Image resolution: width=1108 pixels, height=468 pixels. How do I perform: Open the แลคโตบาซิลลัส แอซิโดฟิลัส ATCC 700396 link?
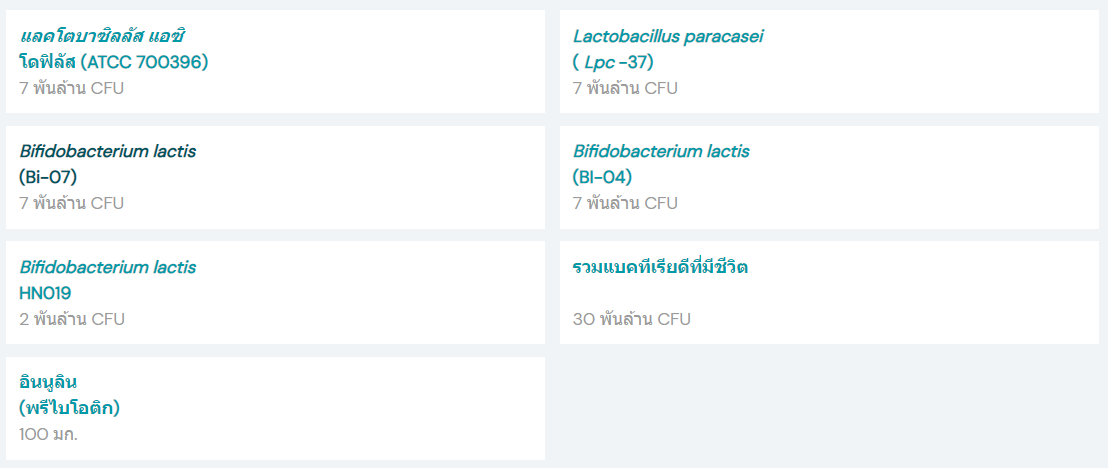click(x=114, y=49)
